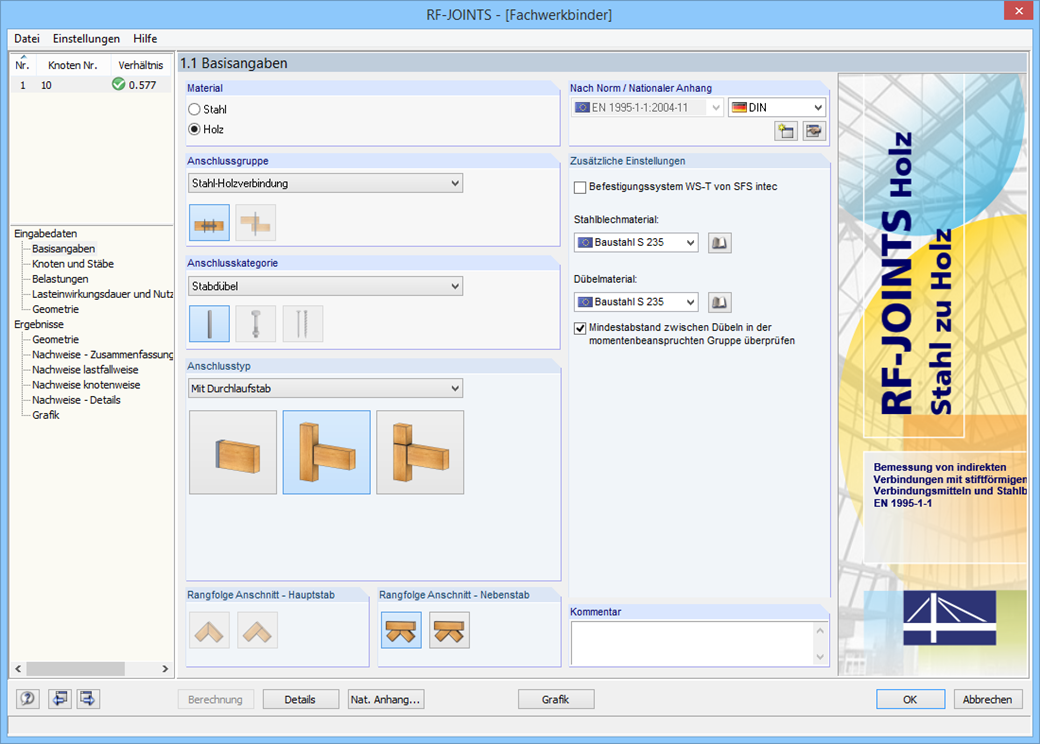Click into the Kommentar text field
The width and height of the screenshot is (1040, 744).
[692, 643]
